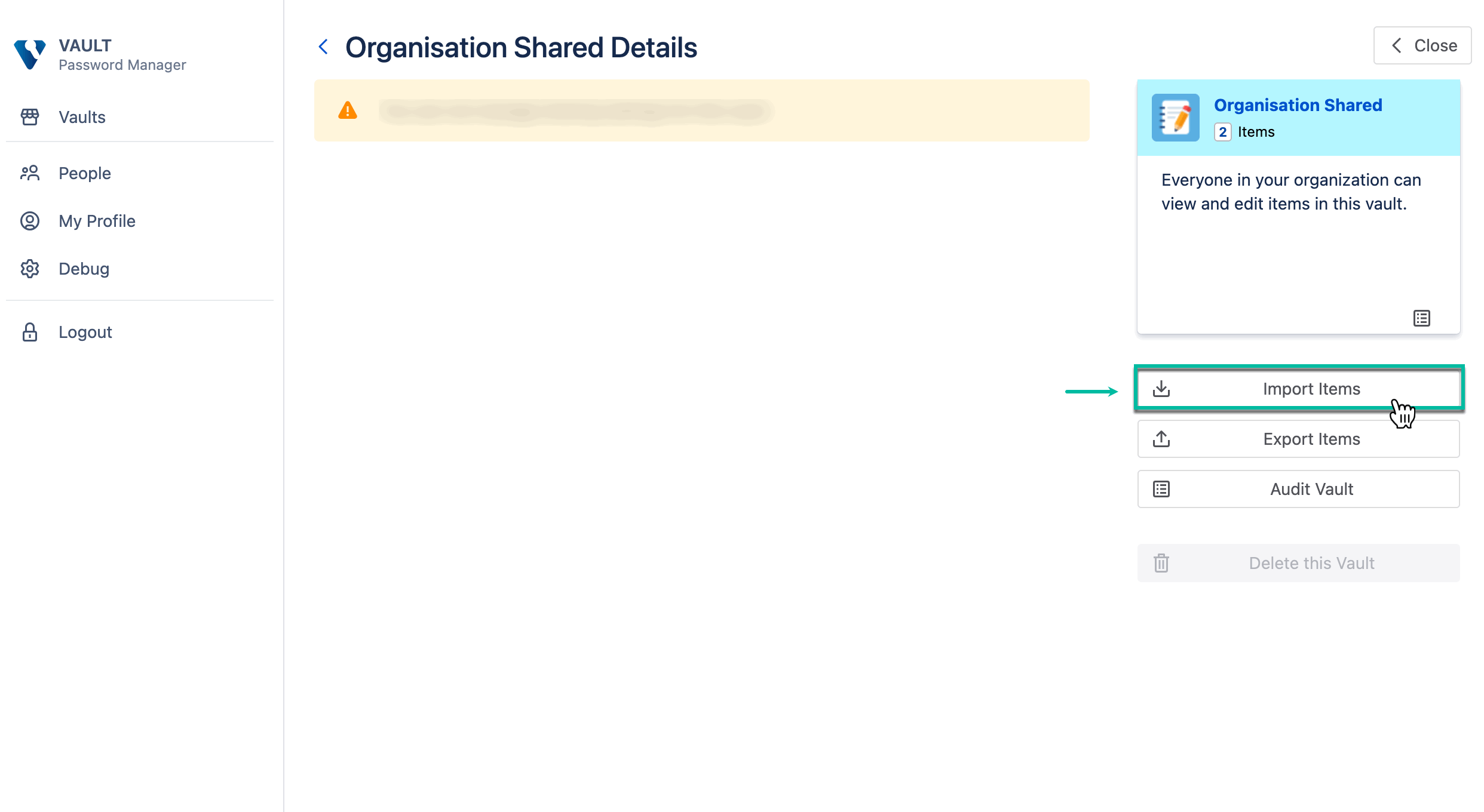Go to My Profile
1484x812 pixels.
(x=97, y=221)
